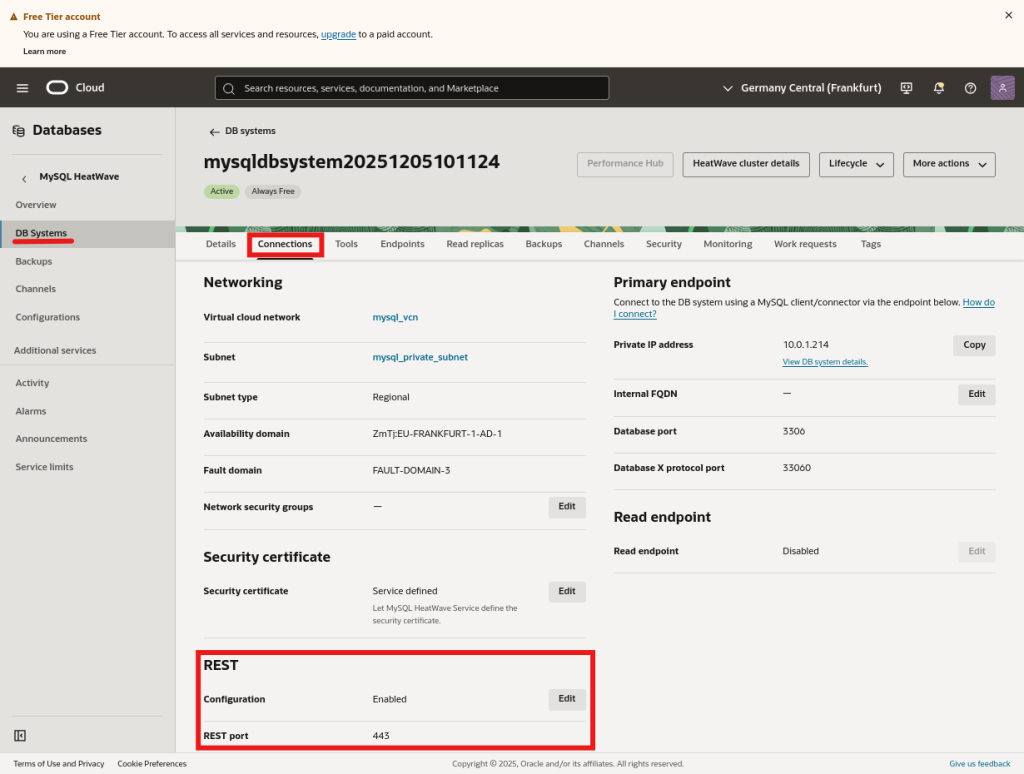
Task: Copy the private IP address
Action: [974, 345]
